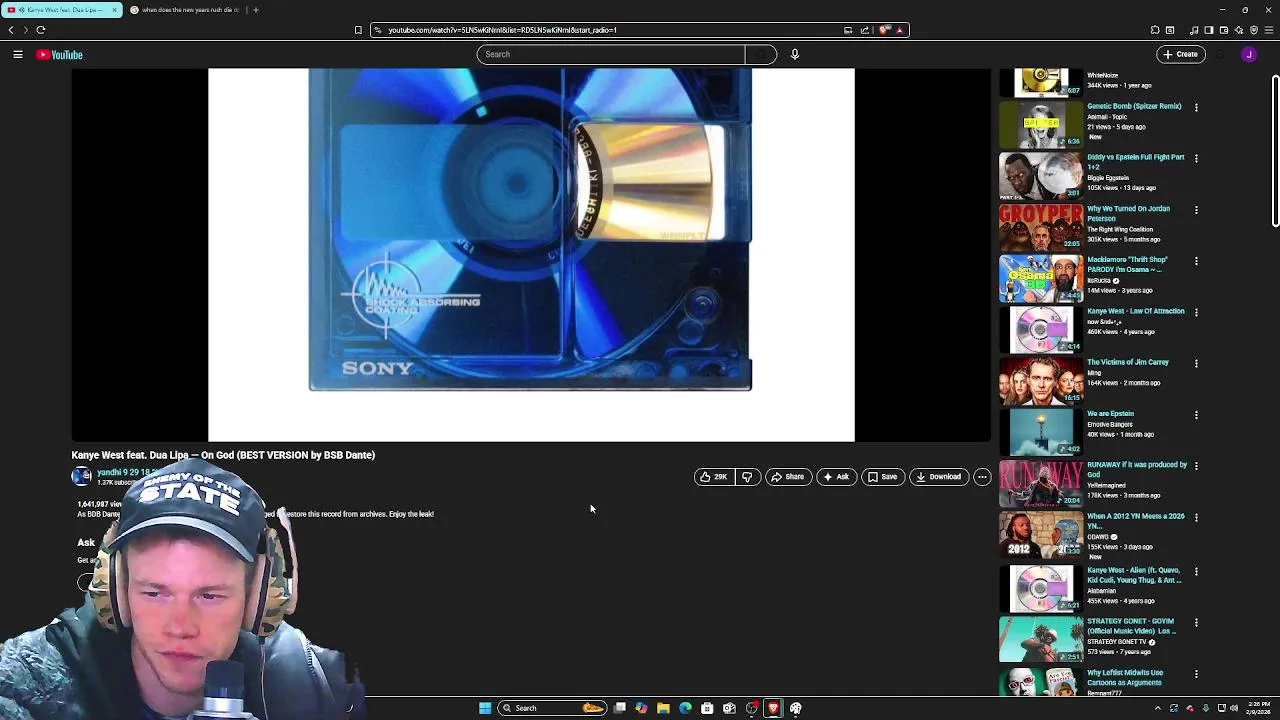Open the account avatar menu
This screenshot has height=720, width=1280.
point(1249,54)
